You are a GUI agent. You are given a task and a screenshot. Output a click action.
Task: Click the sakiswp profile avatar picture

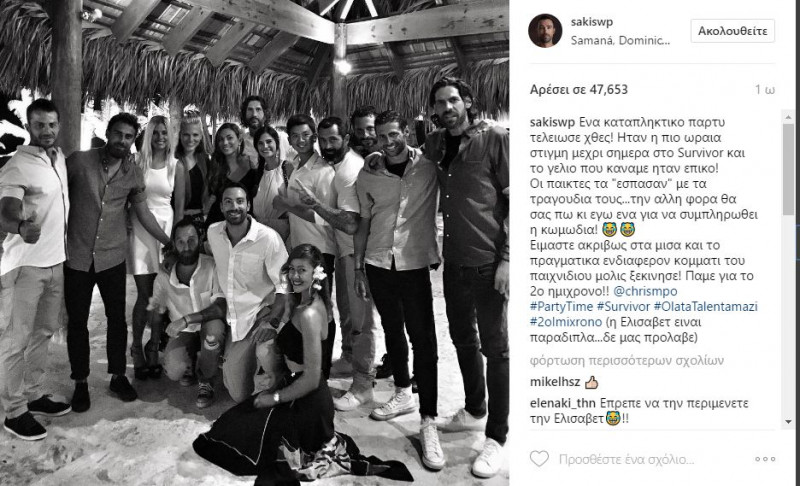545,31
